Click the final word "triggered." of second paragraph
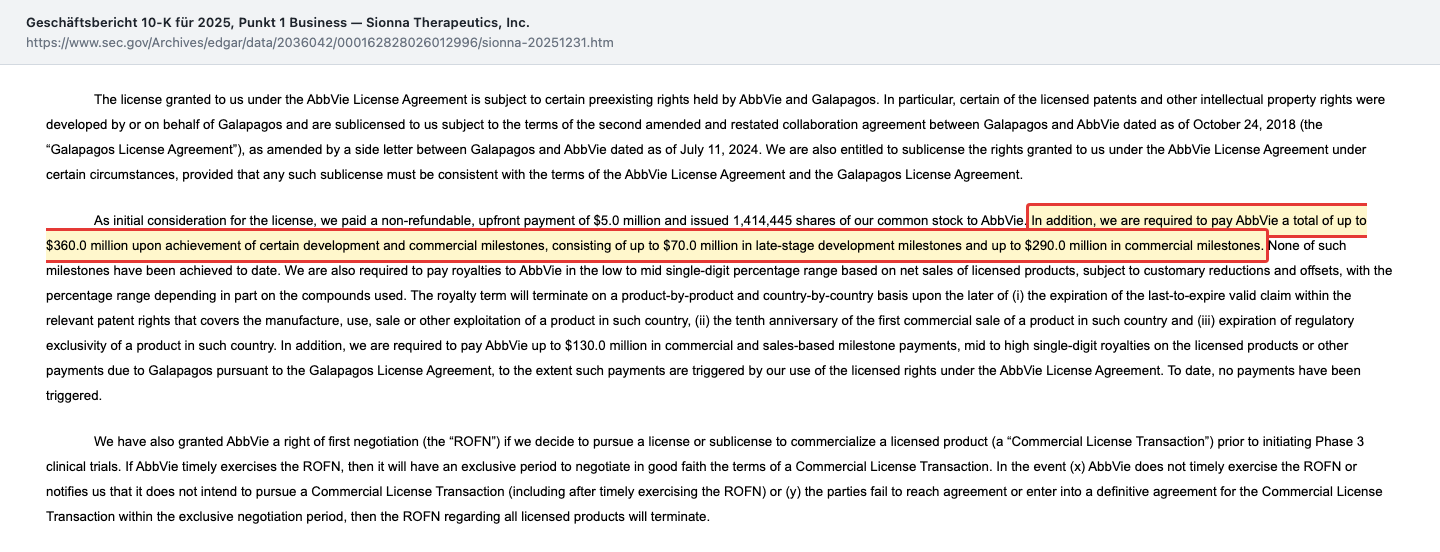Viewport: 1440px width, 552px height. (74, 395)
